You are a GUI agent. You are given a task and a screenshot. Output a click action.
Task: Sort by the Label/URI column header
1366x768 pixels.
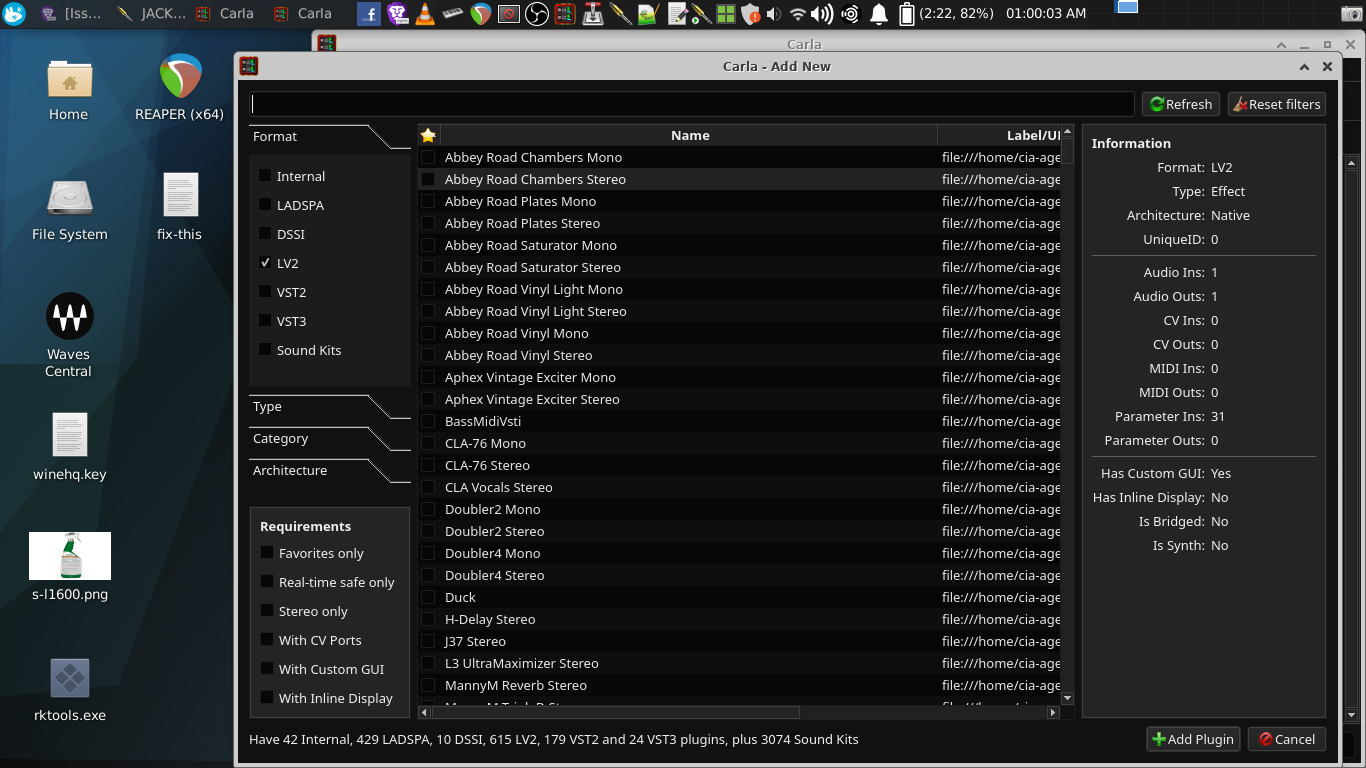(999, 135)
